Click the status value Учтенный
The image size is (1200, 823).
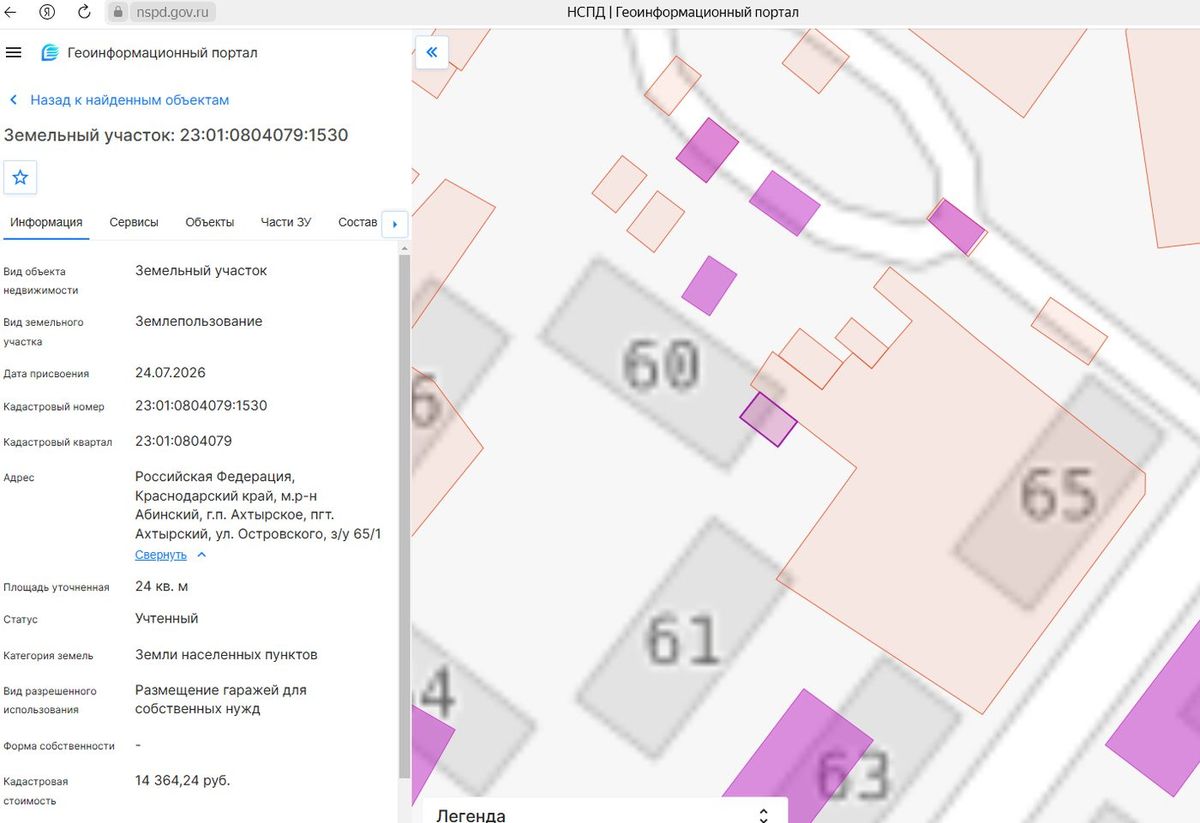click(167, 618)
